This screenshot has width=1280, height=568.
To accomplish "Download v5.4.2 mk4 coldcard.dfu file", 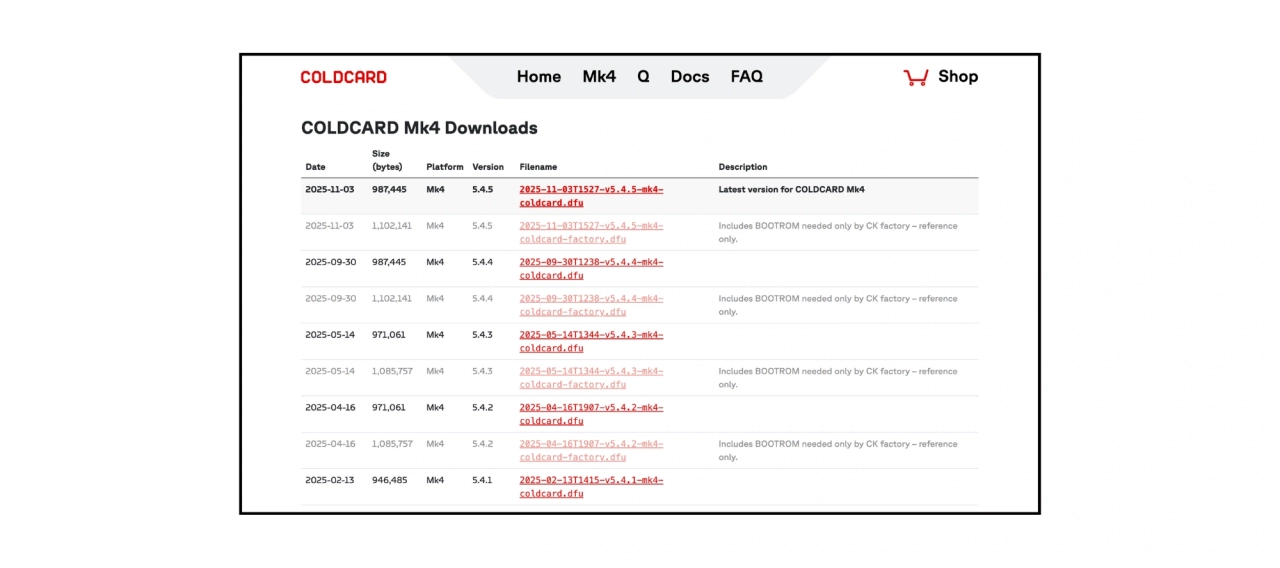I will tap(591, 414).
